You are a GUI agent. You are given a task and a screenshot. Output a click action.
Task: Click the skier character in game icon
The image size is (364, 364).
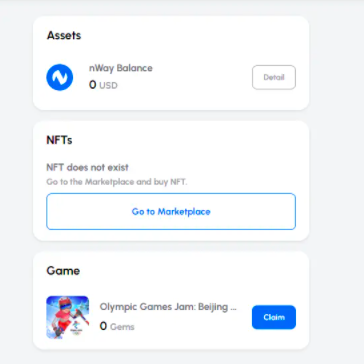tap(63, 315)
